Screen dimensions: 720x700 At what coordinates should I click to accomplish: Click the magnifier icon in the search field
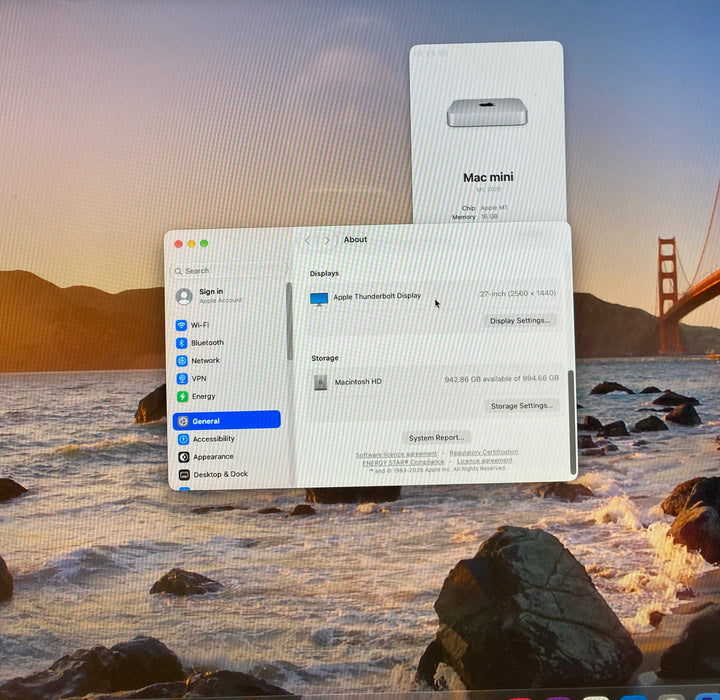click(178, 271)
